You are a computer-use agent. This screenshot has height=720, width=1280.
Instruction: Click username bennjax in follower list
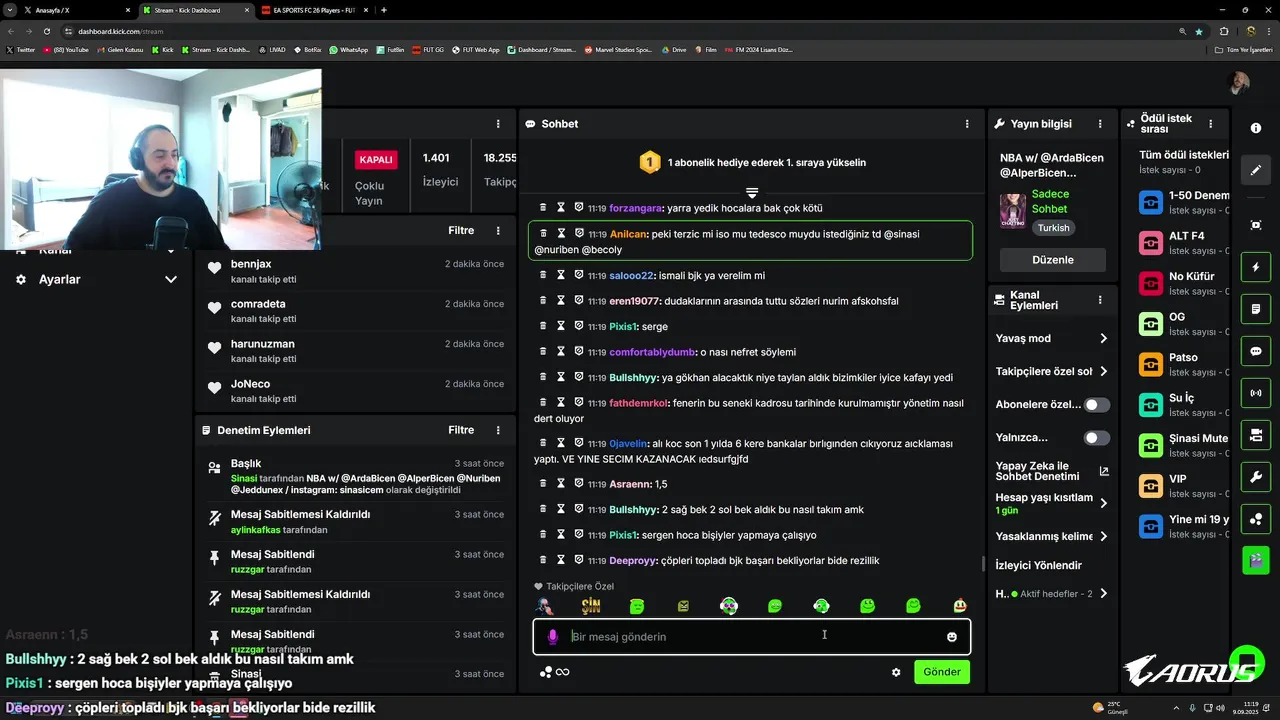251,264
